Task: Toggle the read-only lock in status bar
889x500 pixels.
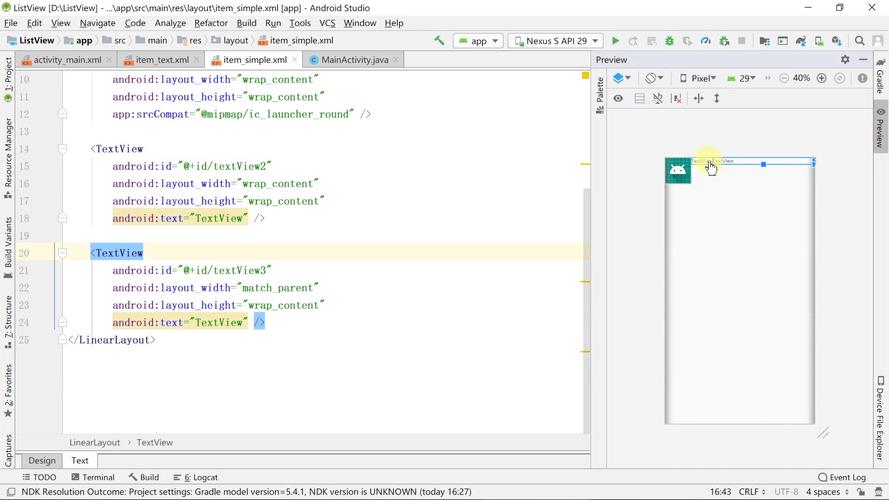Action: point(861,492)
